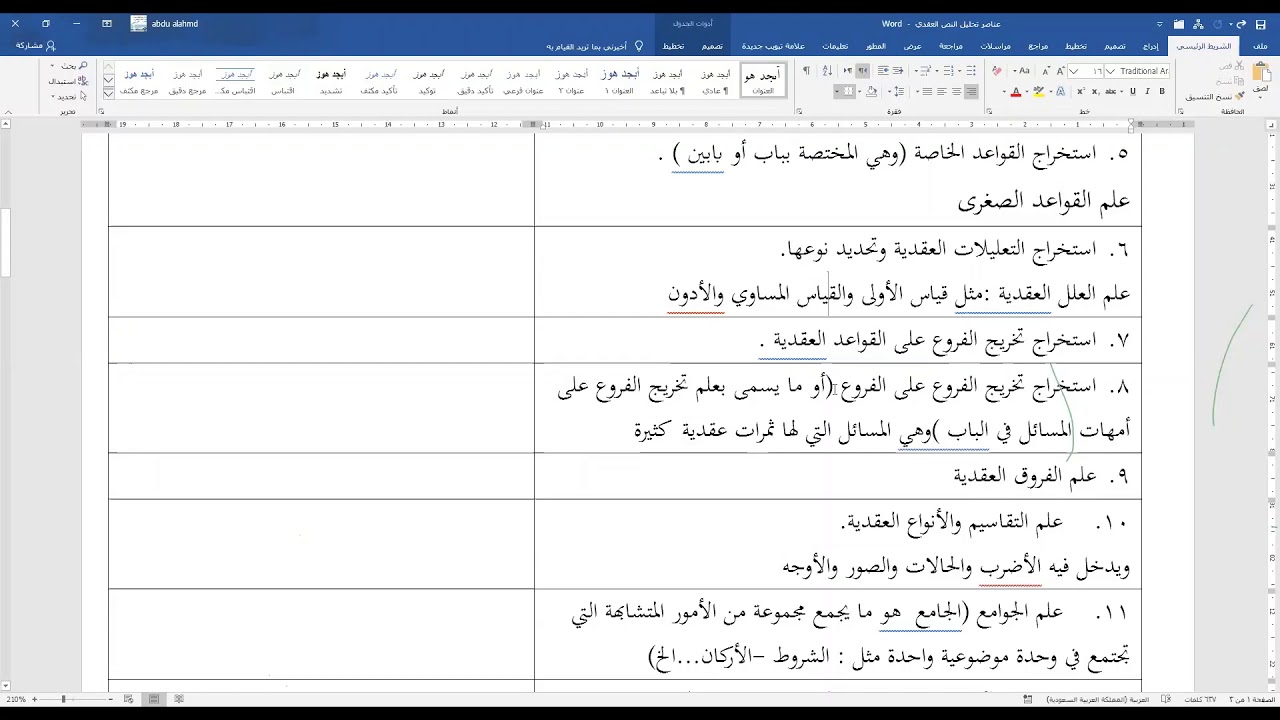Click Format Painter (نسخ التنسيق)
Screen dimensions: 1280x720
[x=1214, y=97]
